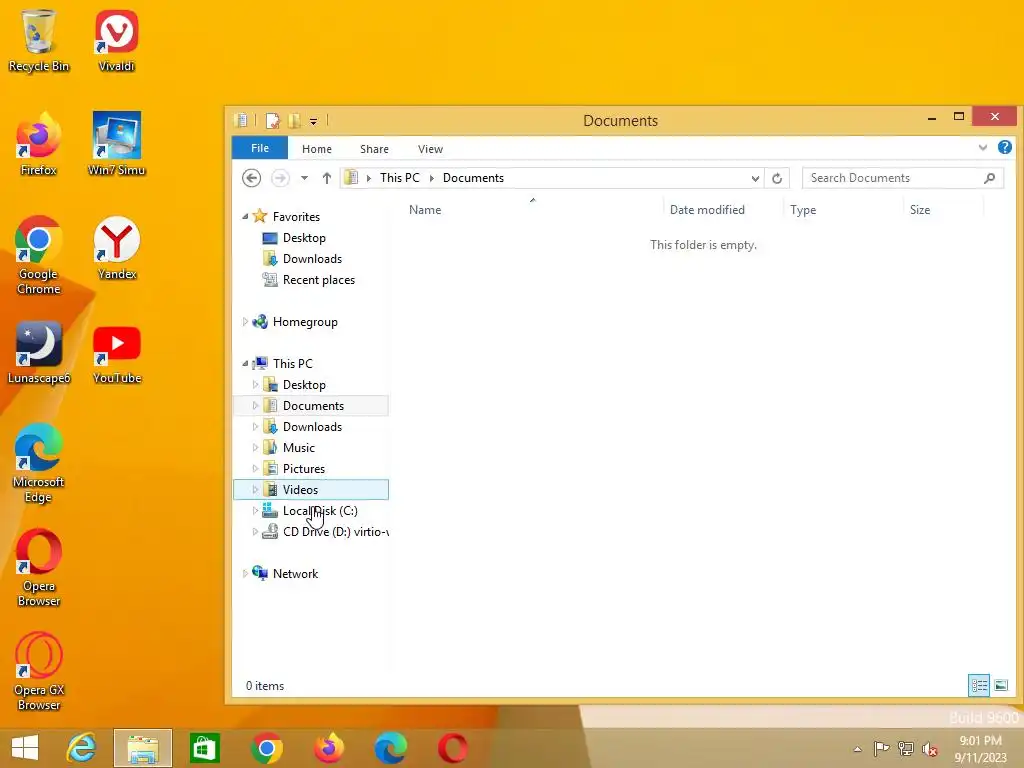Click the File Explorer taskbar button
1024x768 pixels.
[143, 748]
